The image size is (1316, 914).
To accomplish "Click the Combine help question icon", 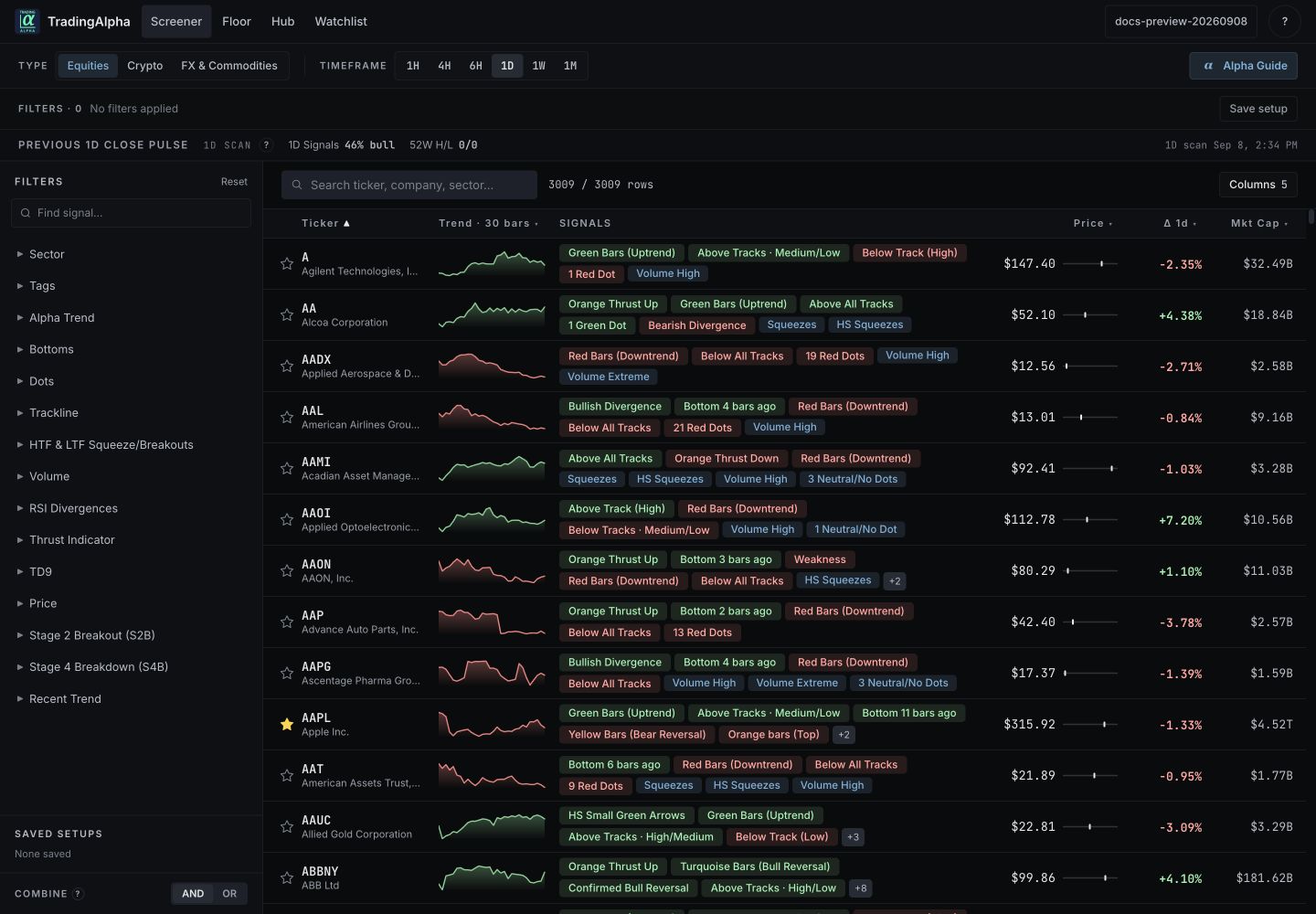I will 78,894.
